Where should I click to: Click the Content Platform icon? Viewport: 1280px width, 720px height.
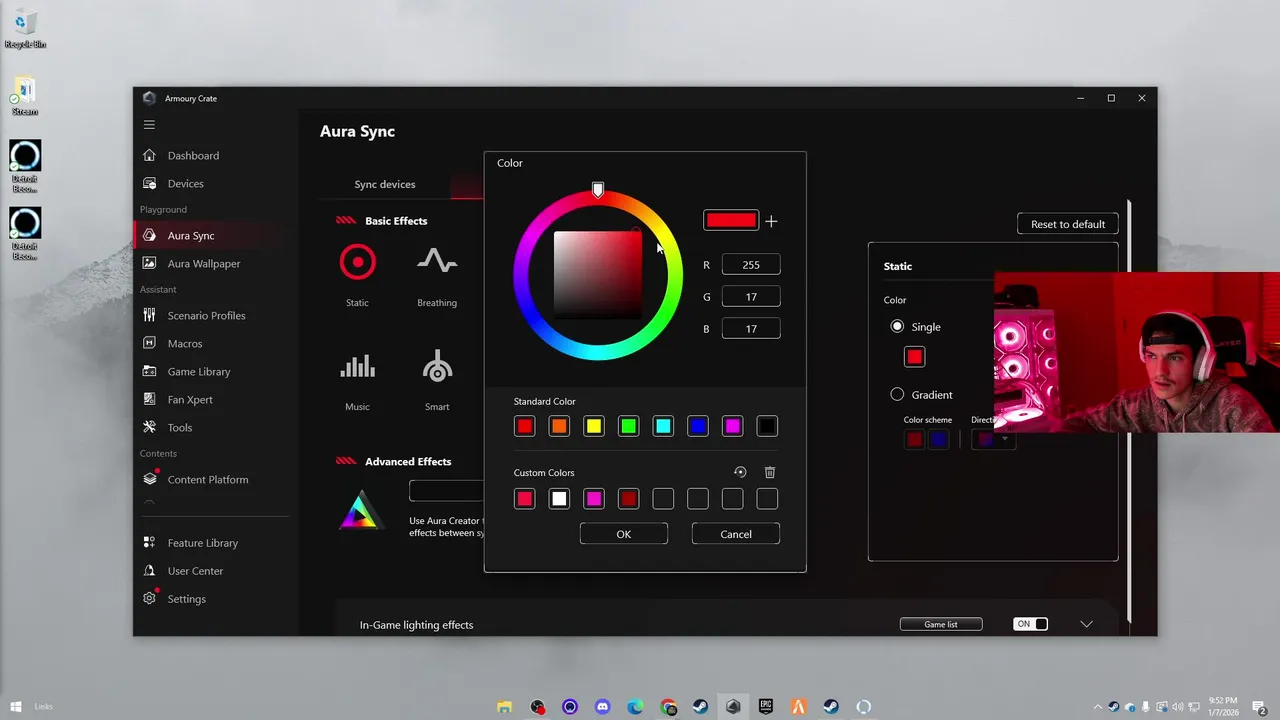click(x=149, y=480)
